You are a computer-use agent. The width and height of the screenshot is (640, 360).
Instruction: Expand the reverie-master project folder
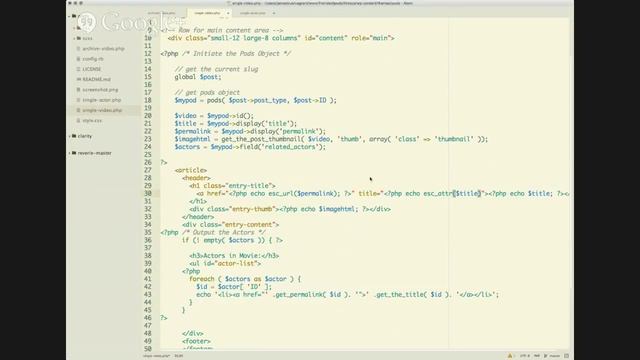click(x=95, y=153)
